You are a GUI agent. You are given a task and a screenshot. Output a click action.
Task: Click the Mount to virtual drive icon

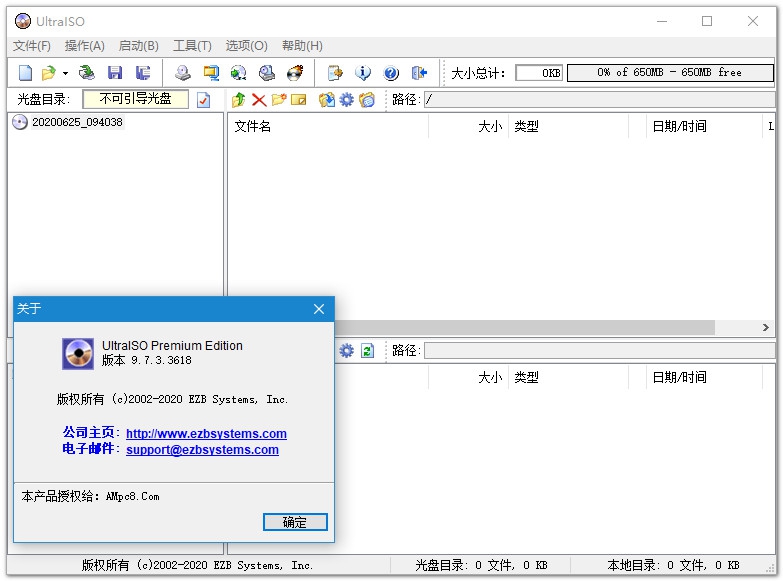coord(267,73)
